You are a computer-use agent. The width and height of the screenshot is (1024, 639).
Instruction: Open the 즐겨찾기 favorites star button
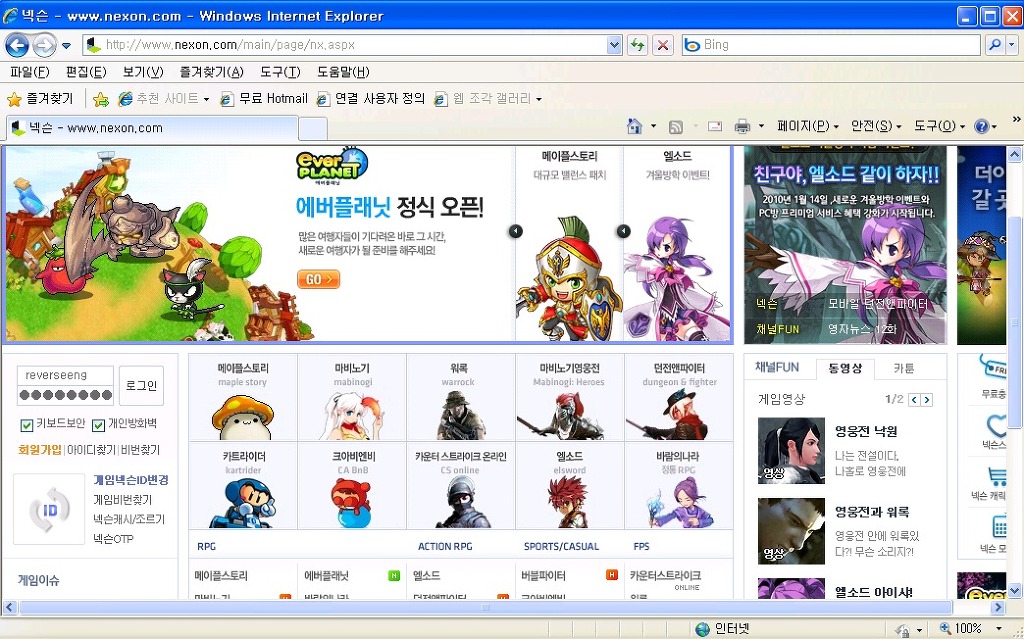click(40, 99)
